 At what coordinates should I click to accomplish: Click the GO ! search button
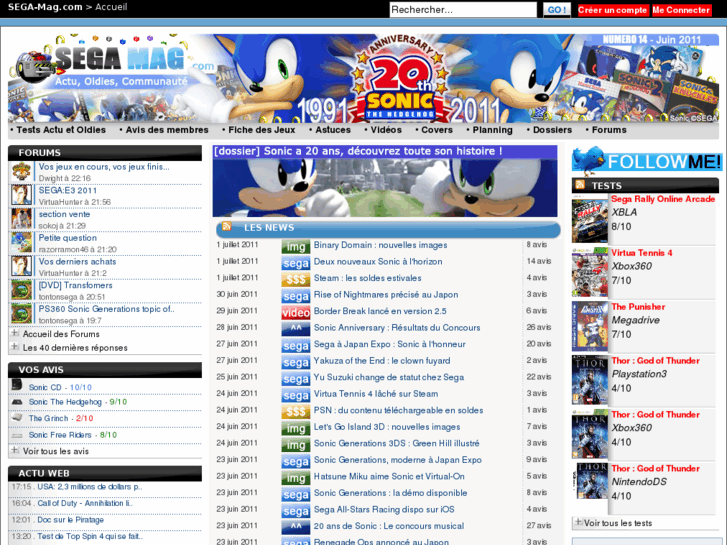[557, 10]
